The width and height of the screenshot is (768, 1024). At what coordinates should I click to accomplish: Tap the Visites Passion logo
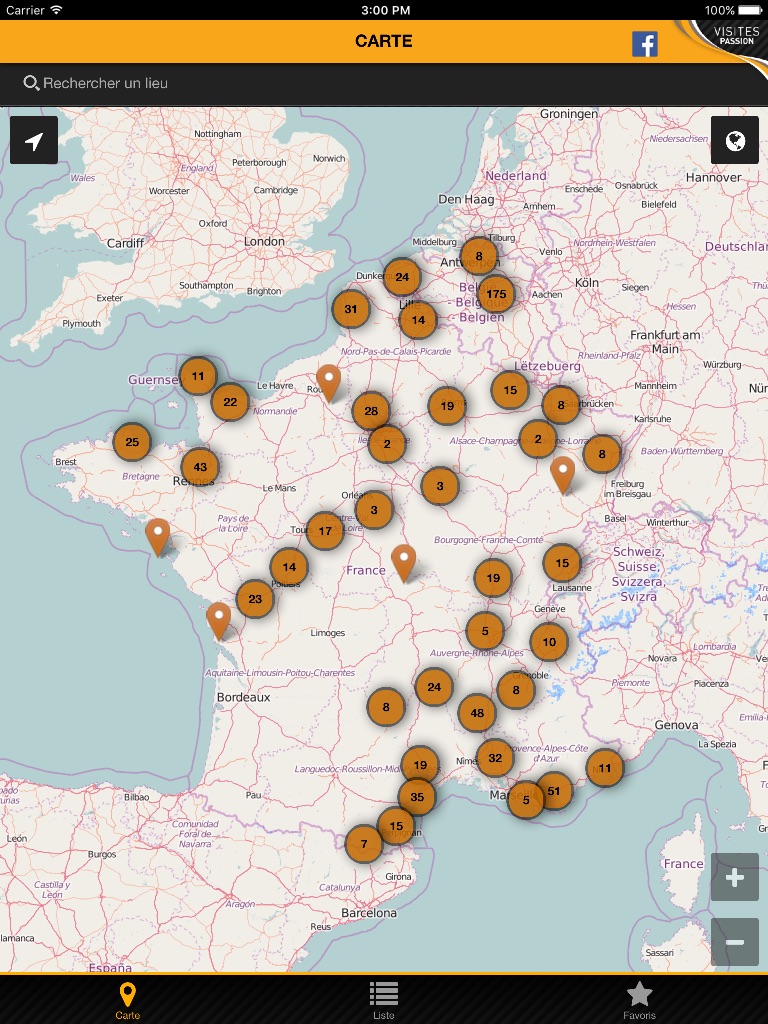(x=735, y=38)
